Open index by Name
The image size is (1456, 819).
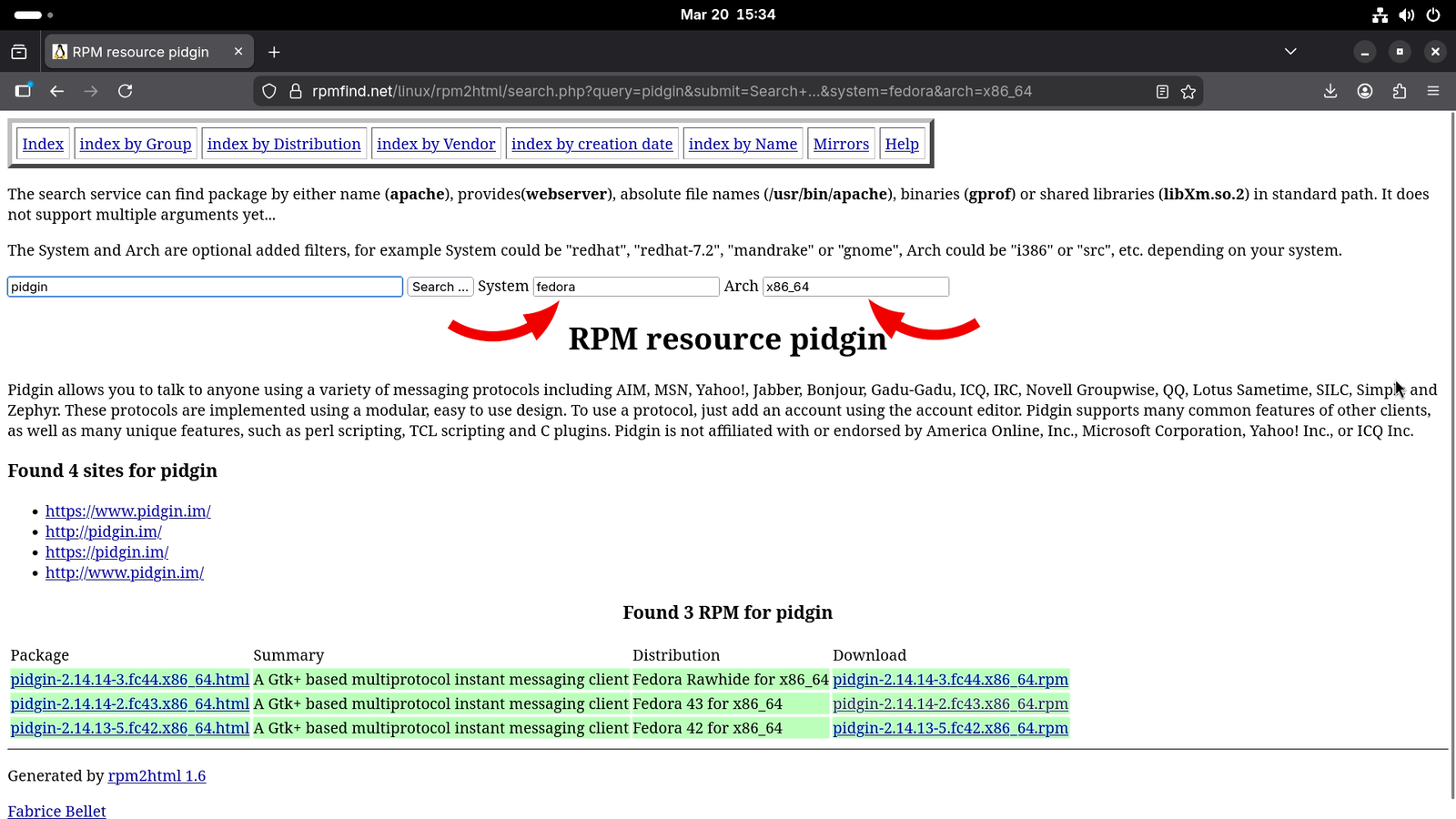coord(743,144)
